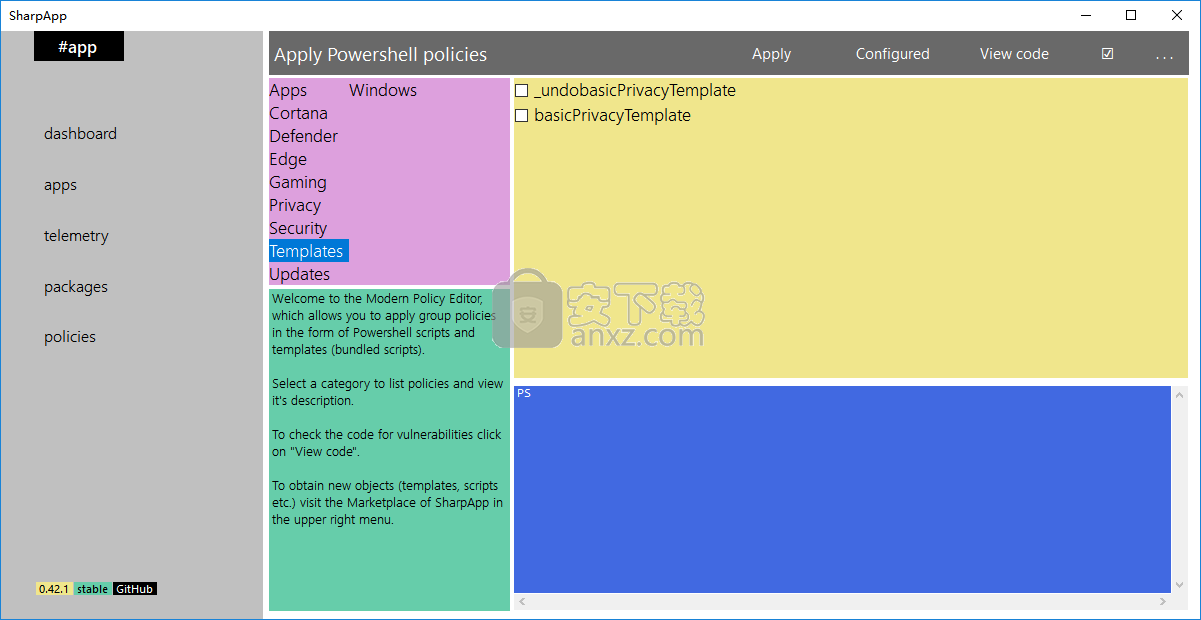This screenshot has width=1201, height=620.
Task: Select the Updates category
Action: pyautogui.click(x=299, y=274)
